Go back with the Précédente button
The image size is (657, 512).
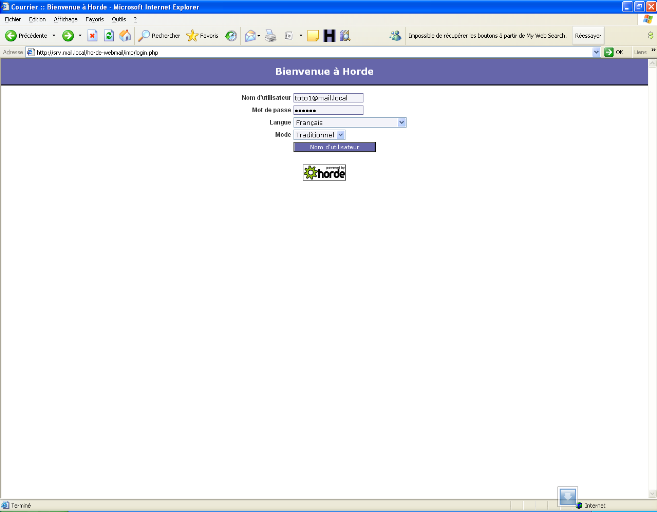(26, 36)
